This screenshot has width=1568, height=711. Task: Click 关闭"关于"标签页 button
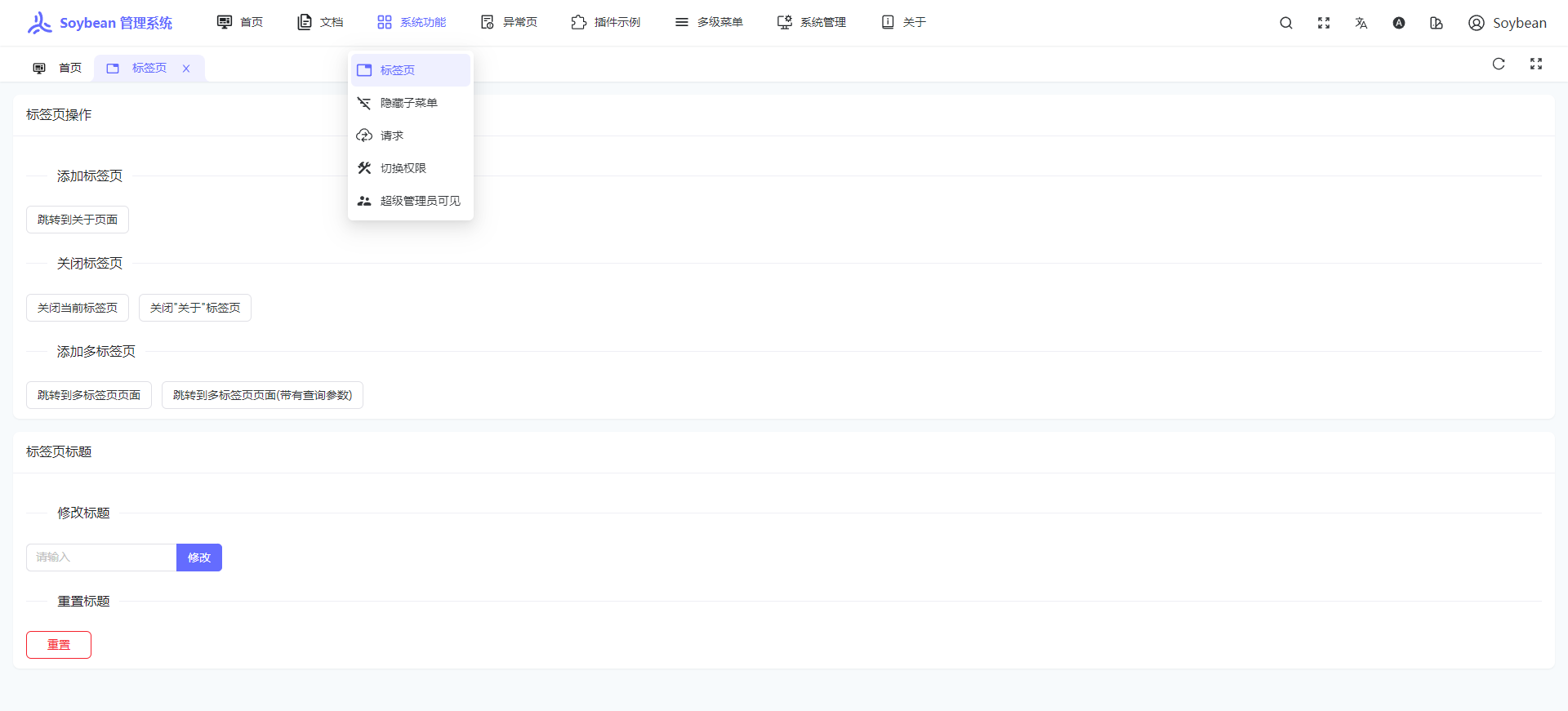pyautogui.click(x=195, y=308)
